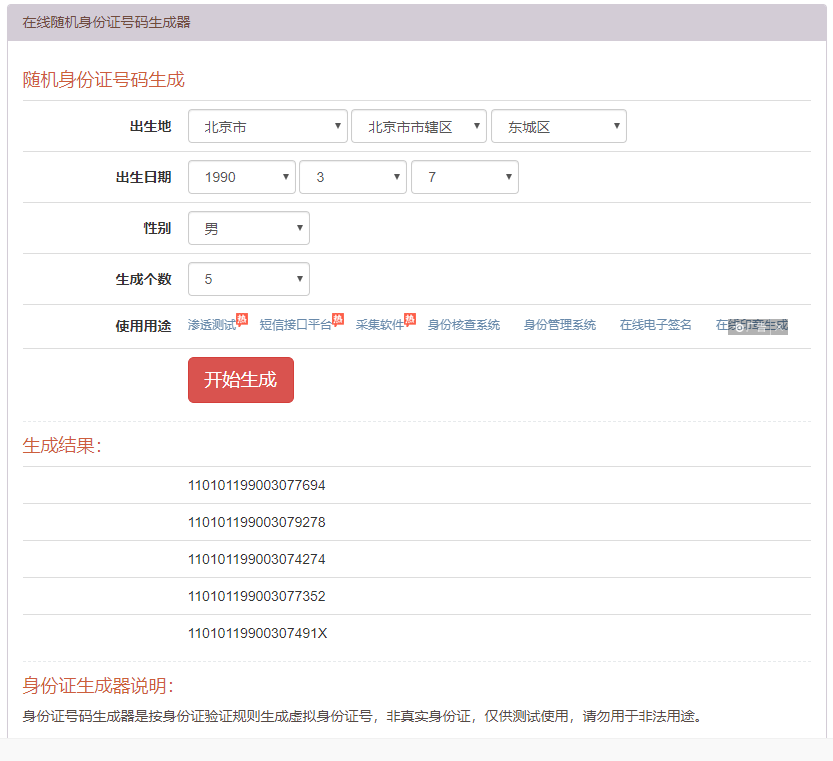Open the 采集软件 link

(x=380, y=325)
